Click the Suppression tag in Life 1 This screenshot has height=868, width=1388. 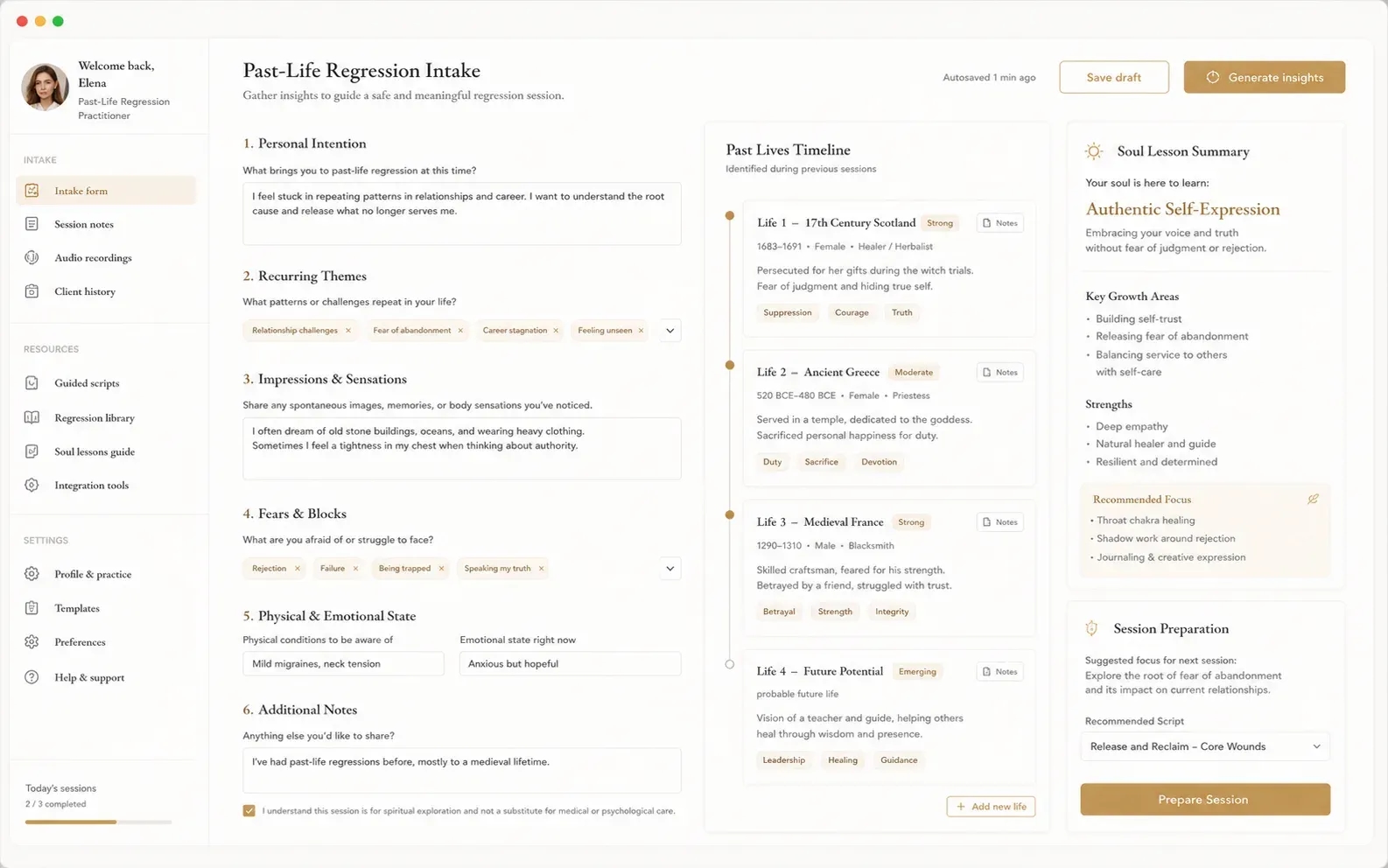pyautogui.click(x=788, y=312)
